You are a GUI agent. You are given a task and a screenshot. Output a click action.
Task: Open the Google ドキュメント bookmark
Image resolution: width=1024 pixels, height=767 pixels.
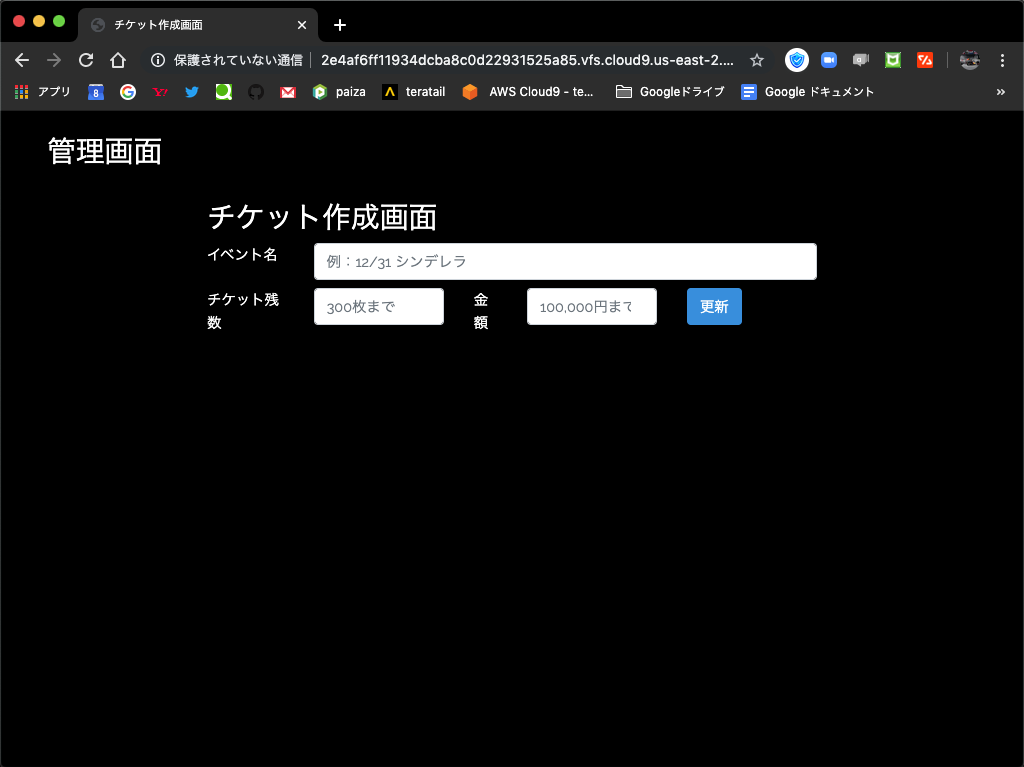pyautogui.click(x=807, y=92)
